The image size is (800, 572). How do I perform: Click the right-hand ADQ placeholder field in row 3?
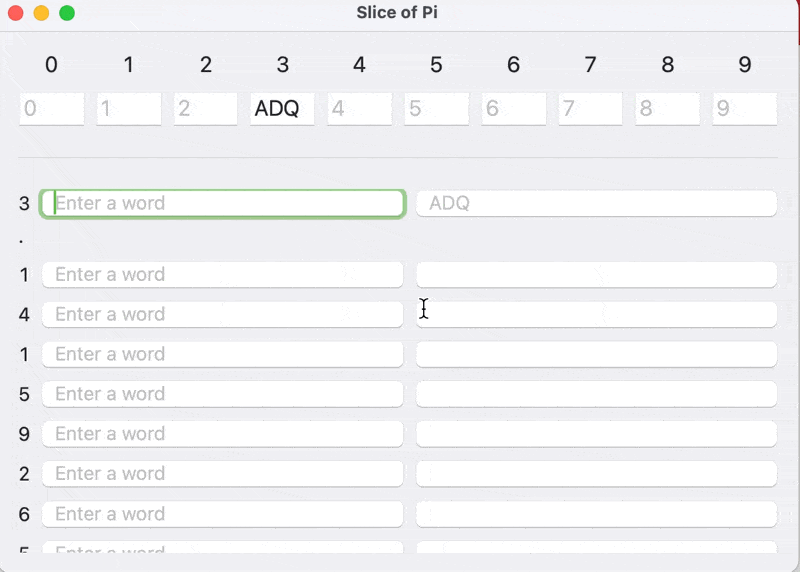pos(596,204)
